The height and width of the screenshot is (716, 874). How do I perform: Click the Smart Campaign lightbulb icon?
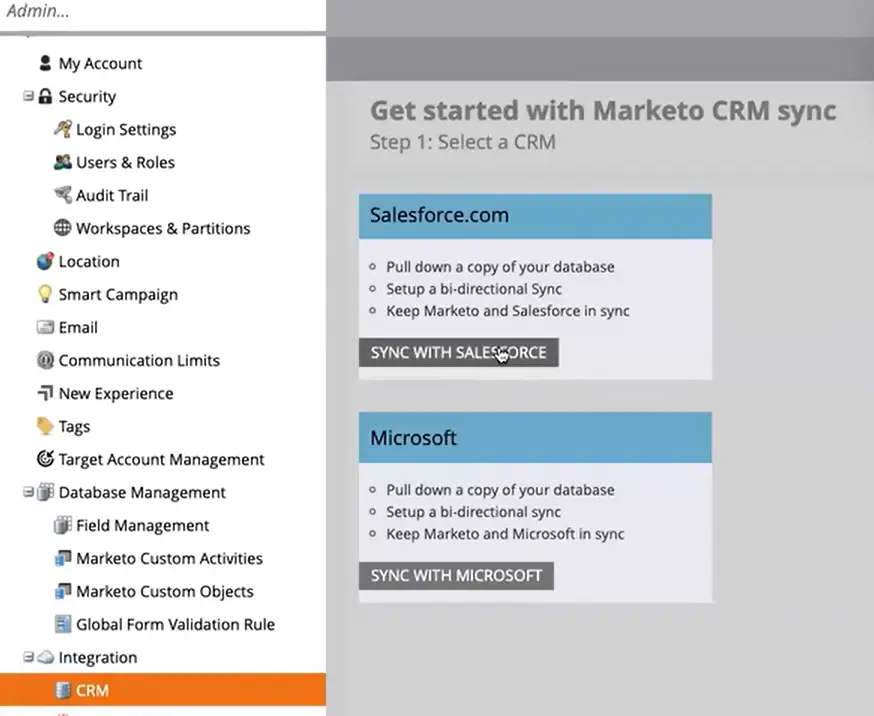45,294
